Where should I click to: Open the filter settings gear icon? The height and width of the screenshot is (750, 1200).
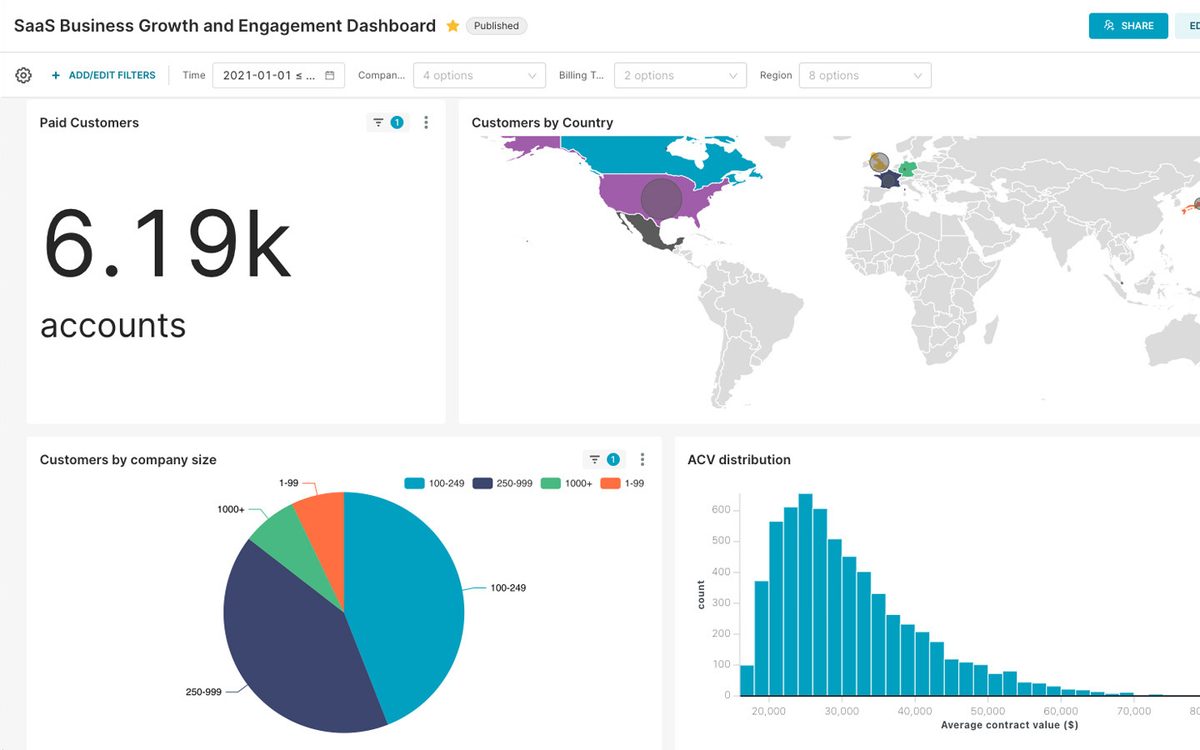click(x=24, y=75)
